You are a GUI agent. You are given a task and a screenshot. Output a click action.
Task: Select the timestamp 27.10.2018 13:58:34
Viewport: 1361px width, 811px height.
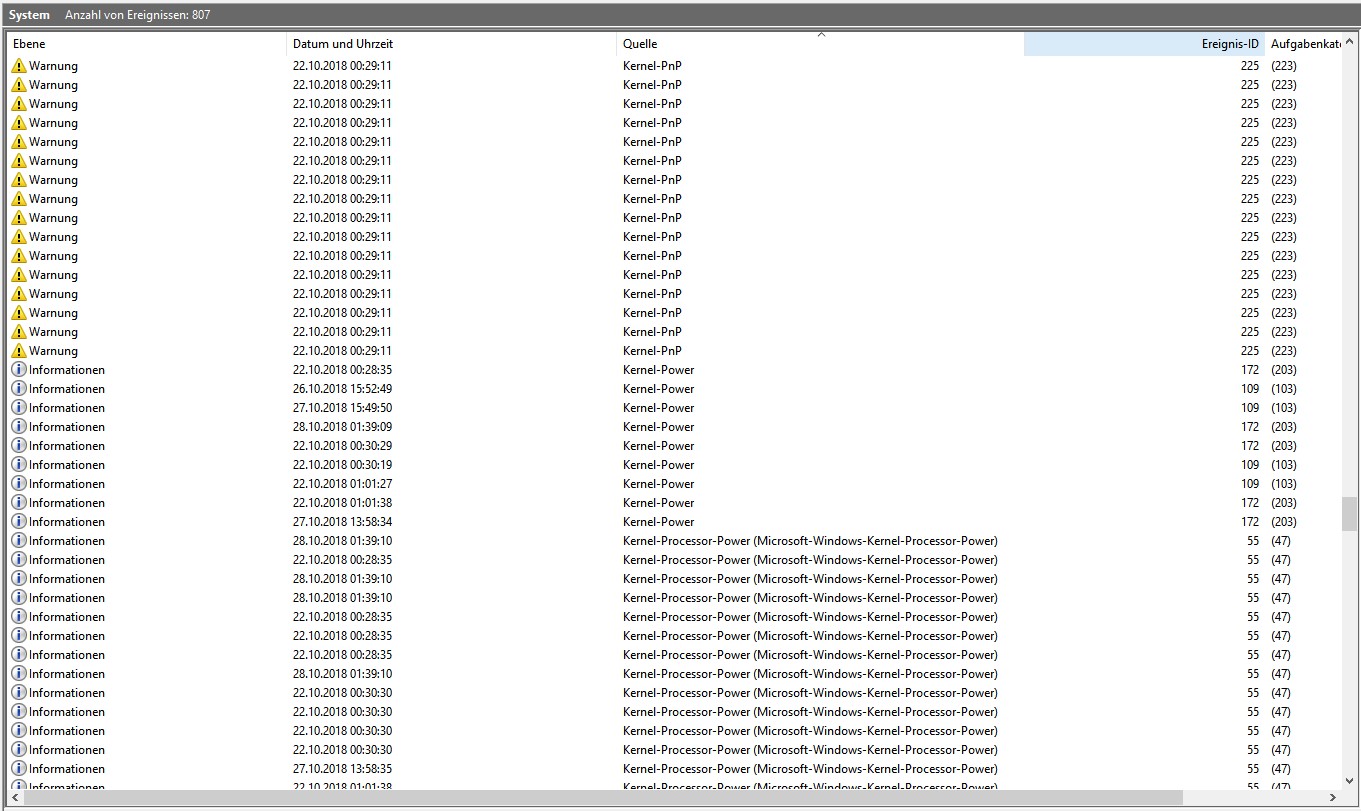(342, 522)
